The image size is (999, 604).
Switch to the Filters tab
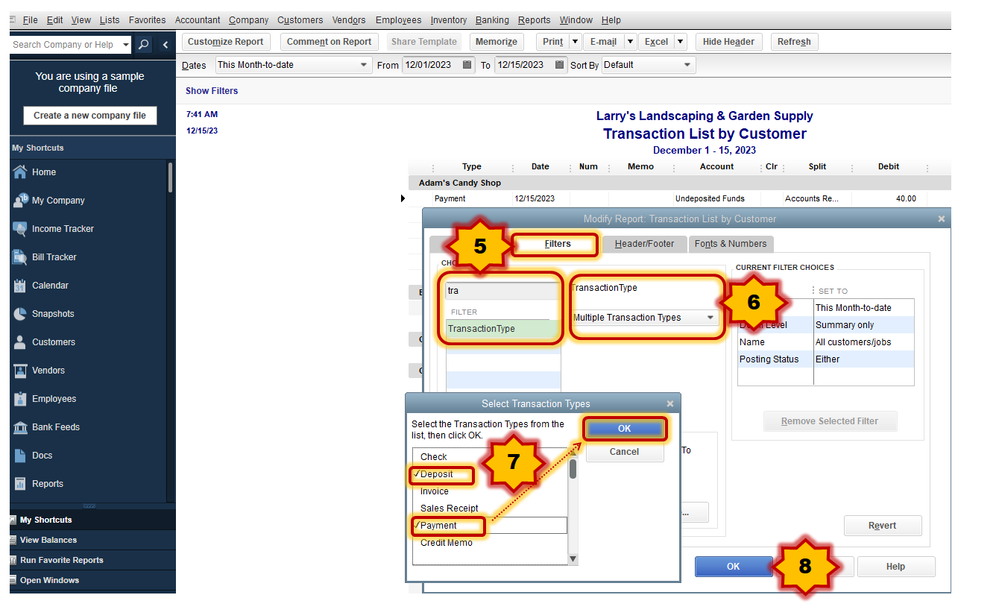click(557, 244)
